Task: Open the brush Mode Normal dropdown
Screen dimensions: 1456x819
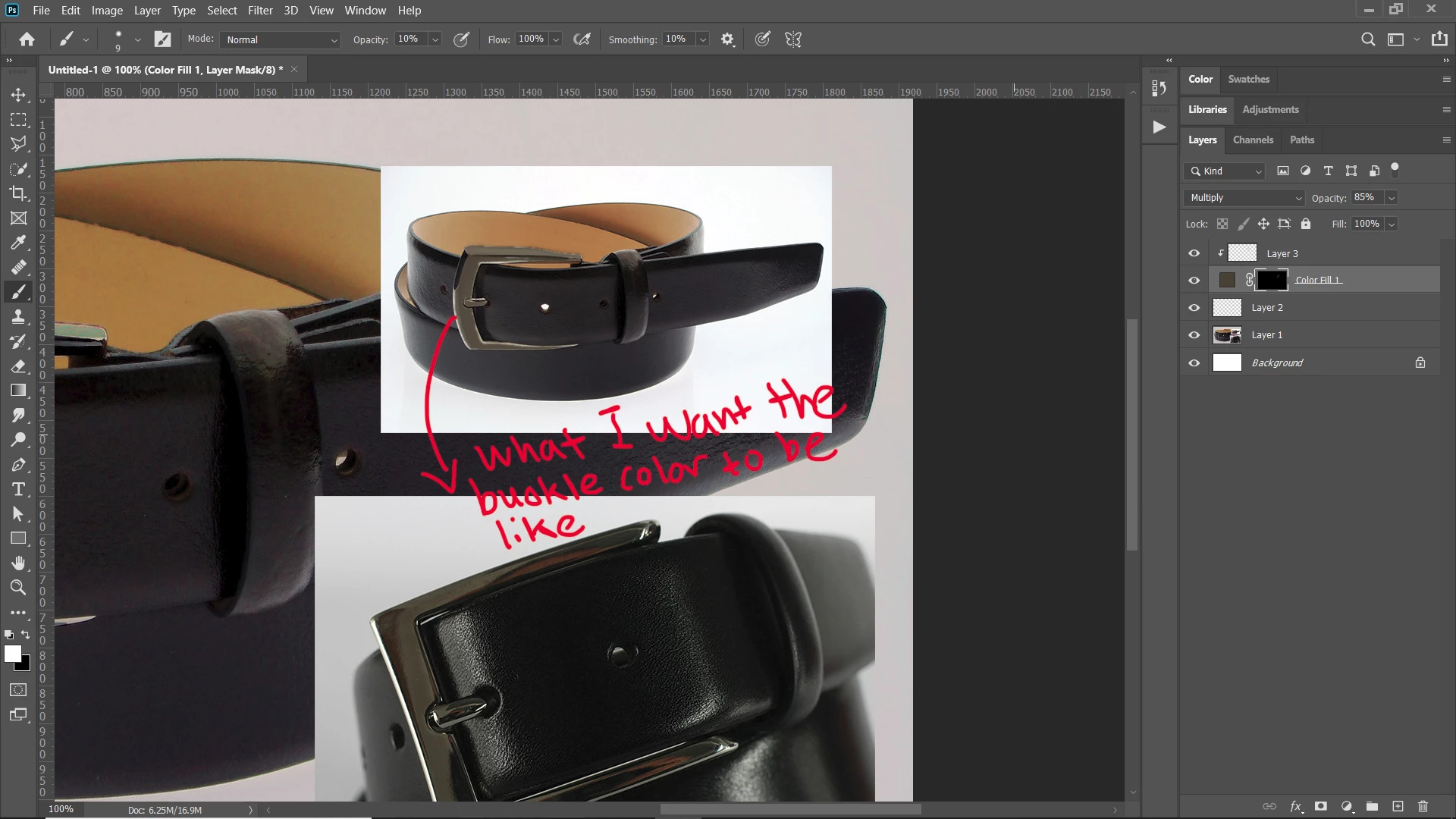Action: 281,39
